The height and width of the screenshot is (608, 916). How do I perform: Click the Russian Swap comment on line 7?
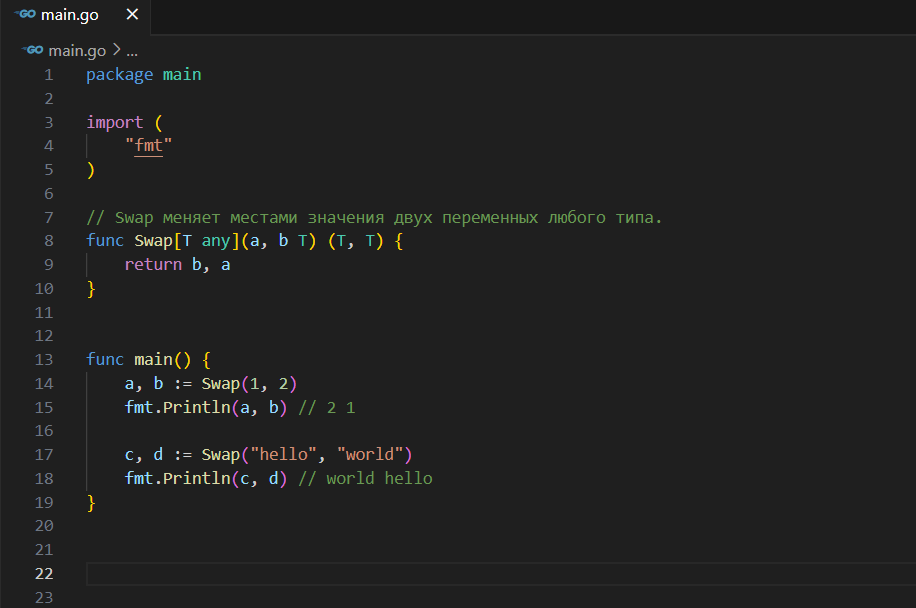(x=374, y=218)
